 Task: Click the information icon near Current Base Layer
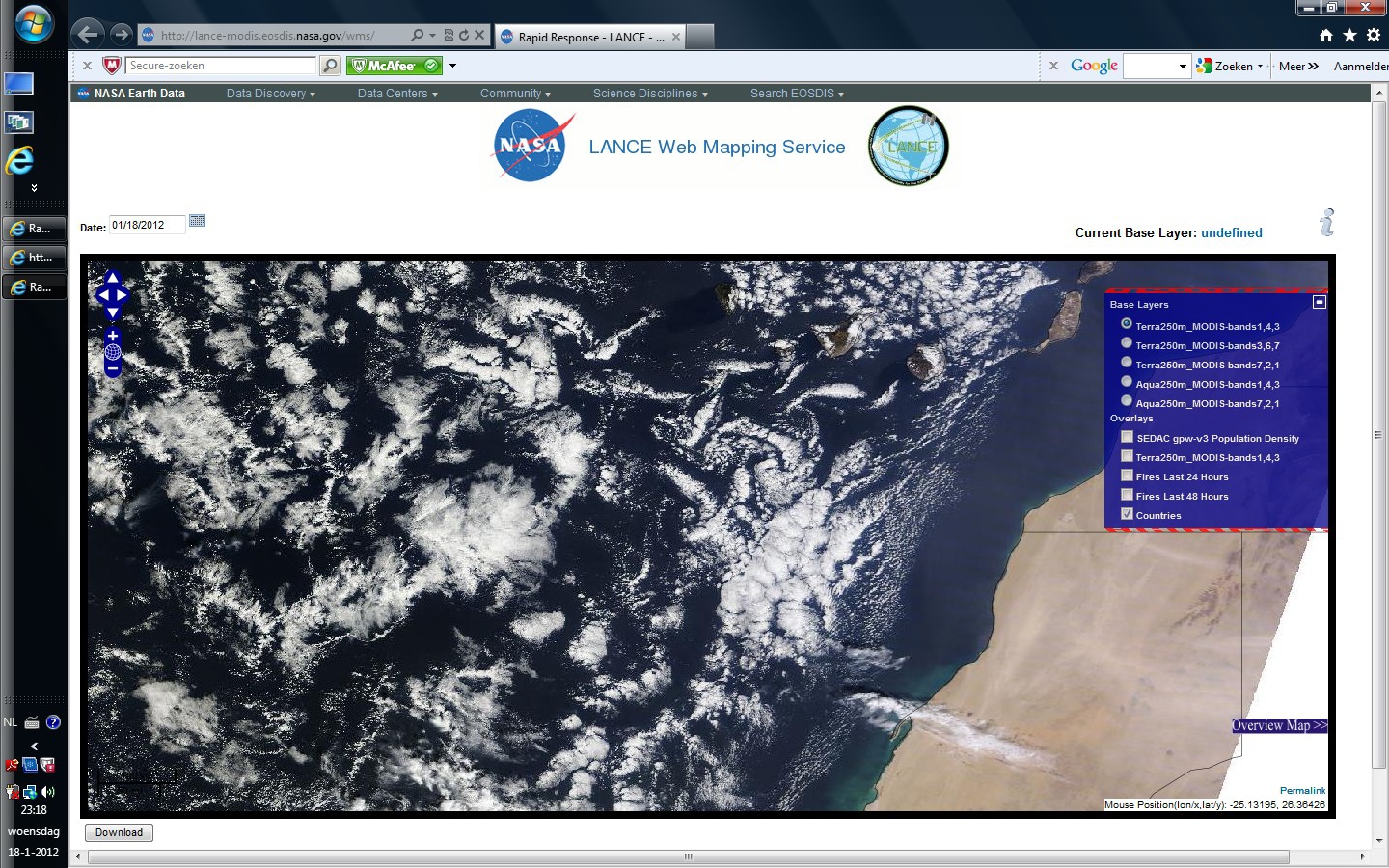1328,222
